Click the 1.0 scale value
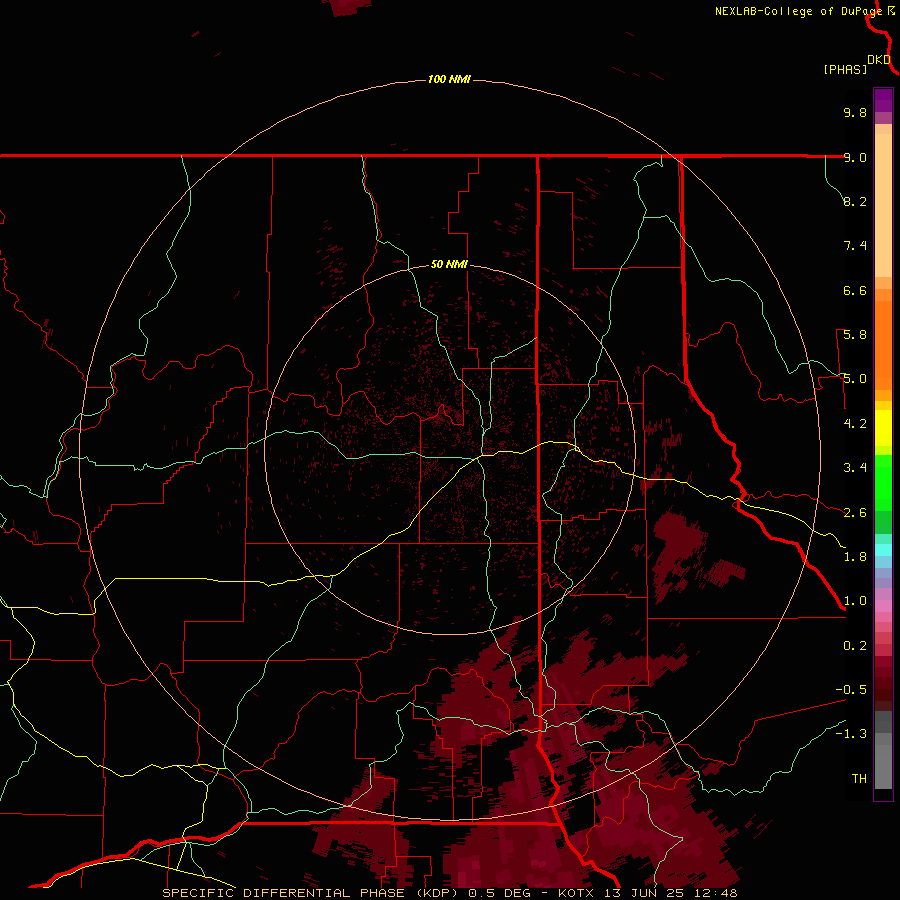The image size is (900, 900). click(855, 601)
